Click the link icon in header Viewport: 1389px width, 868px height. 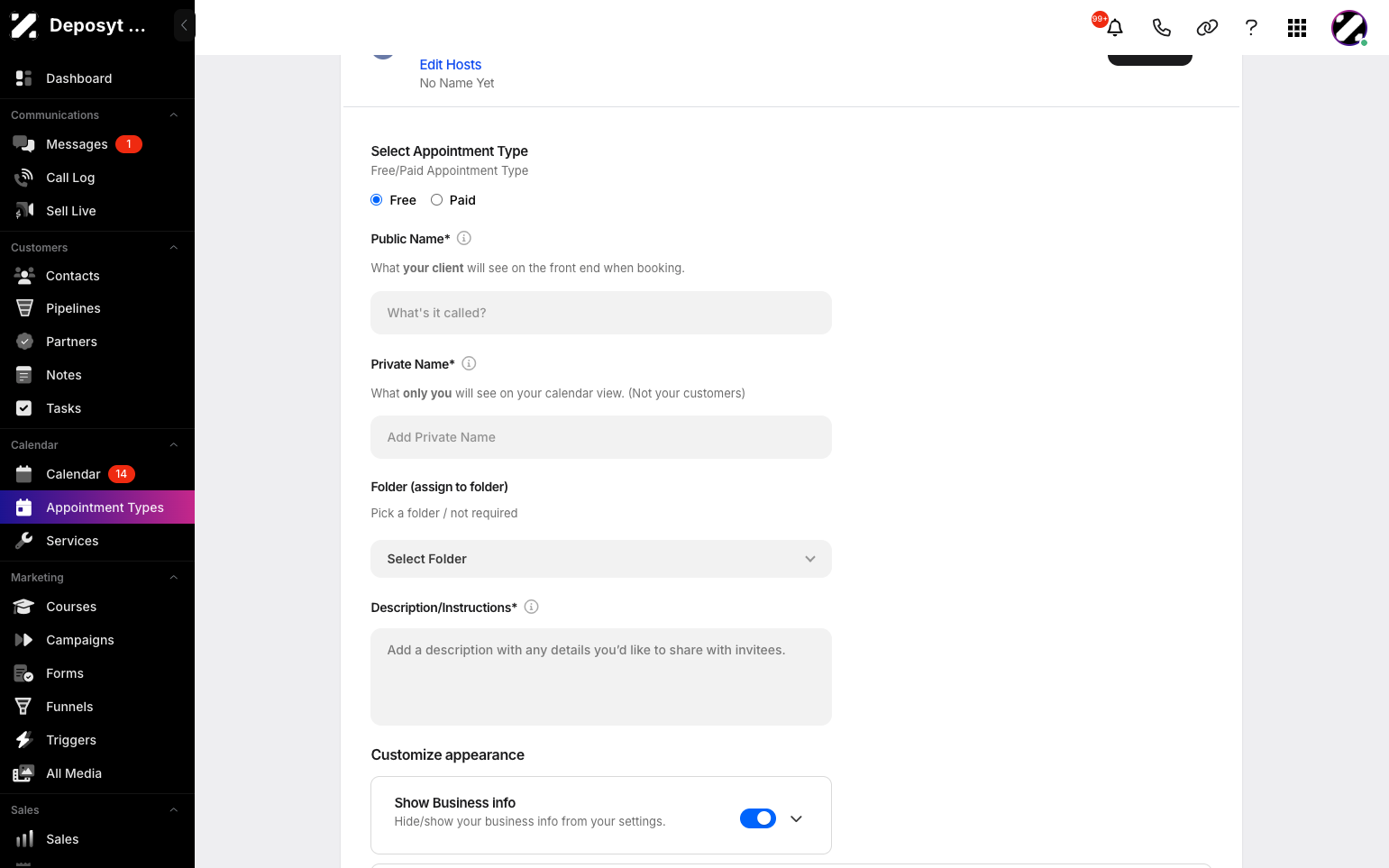coord(1207,28)
